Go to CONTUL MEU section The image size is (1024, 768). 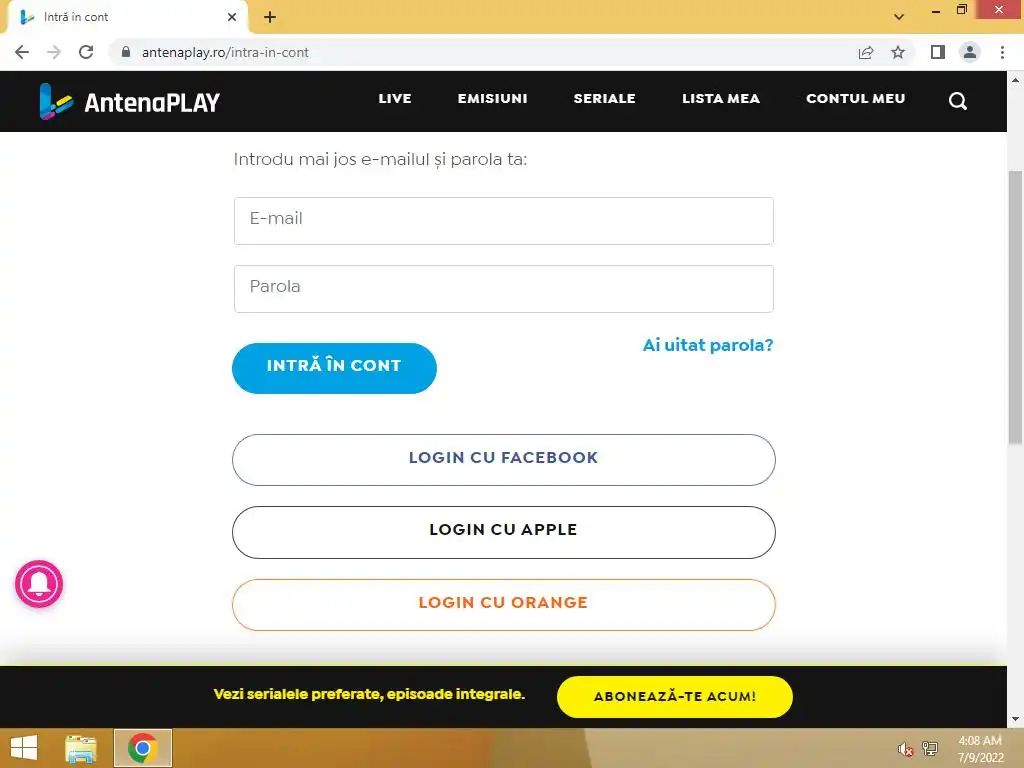coord(856,99)
